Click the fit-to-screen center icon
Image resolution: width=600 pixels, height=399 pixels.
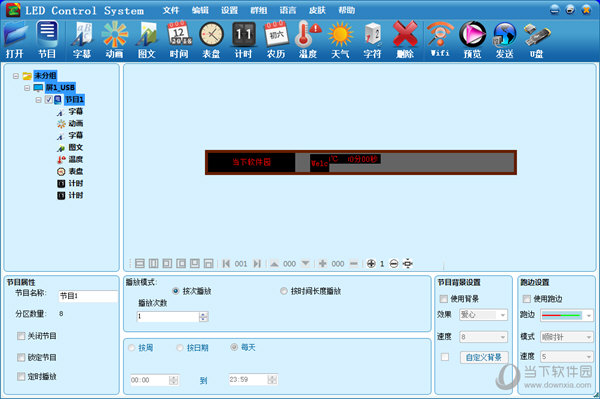tap(408, 264)
